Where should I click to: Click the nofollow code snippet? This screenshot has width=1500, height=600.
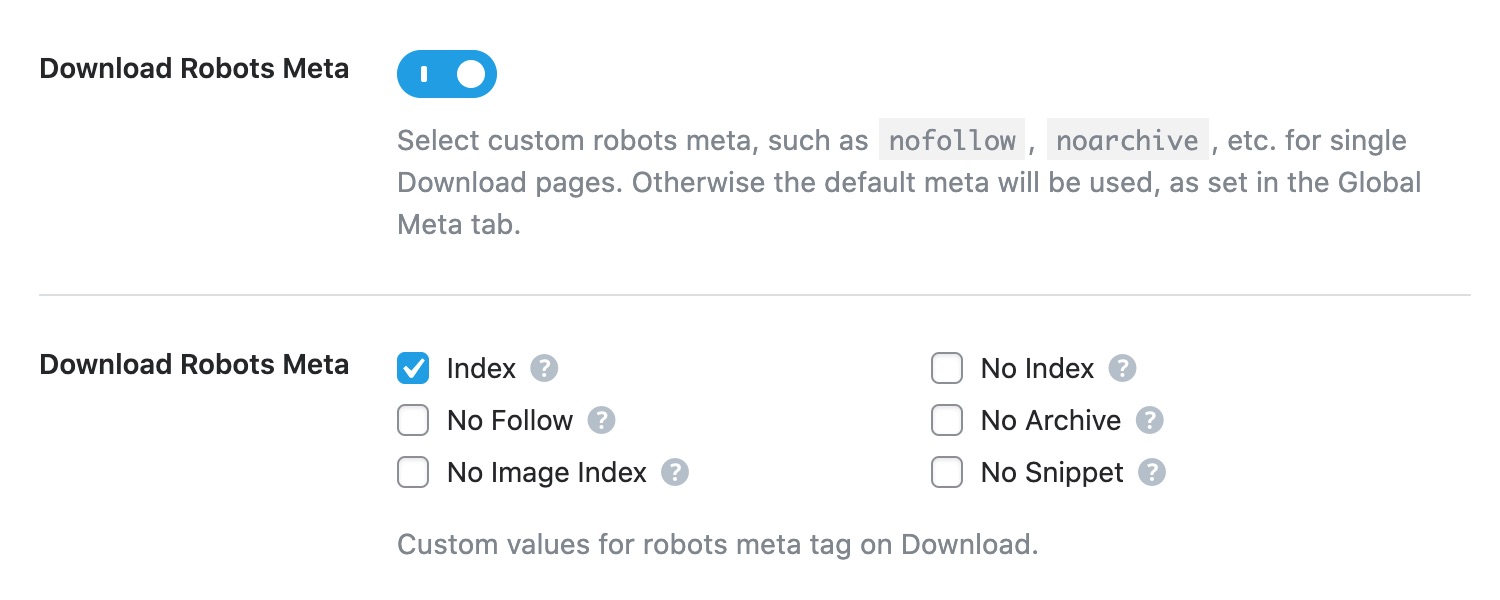[x=951, y=140]
